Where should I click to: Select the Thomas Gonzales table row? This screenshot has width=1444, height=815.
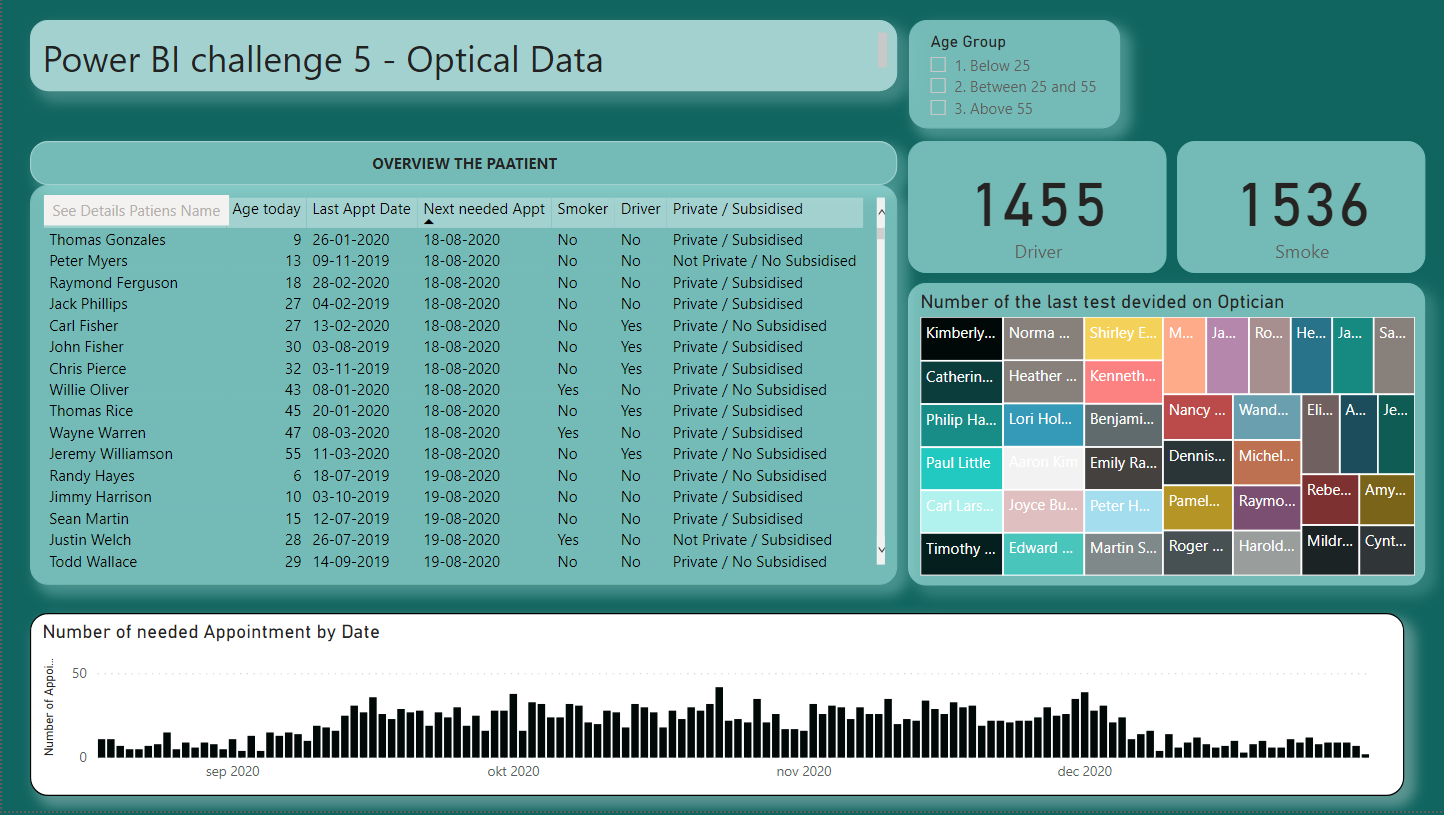click(454, 240)
